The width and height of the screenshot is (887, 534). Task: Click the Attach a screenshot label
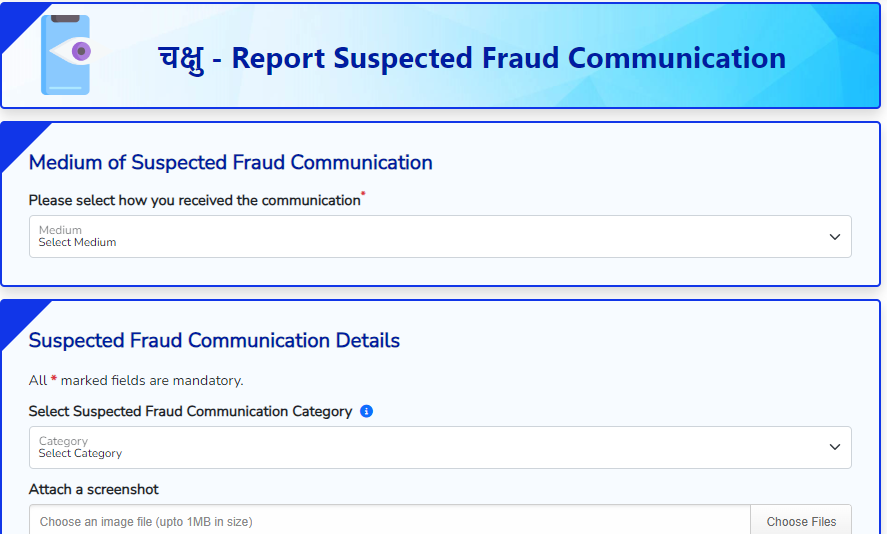tap(93, 489)
